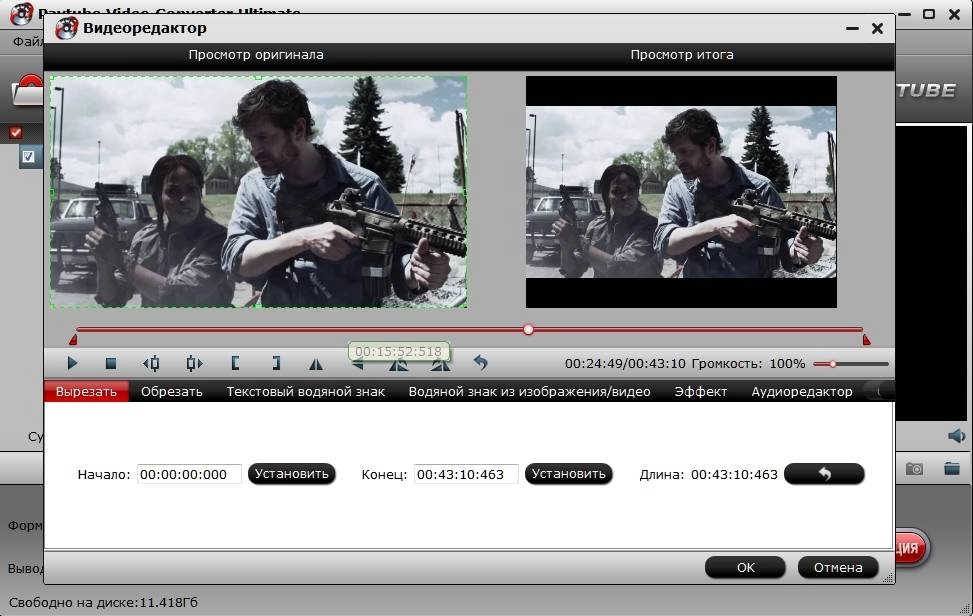Image resolution: width=973 pixels, height=616 pixels.
Task: Adjust the Громкость volume slider knob
Action: click(x=833, y=364)
